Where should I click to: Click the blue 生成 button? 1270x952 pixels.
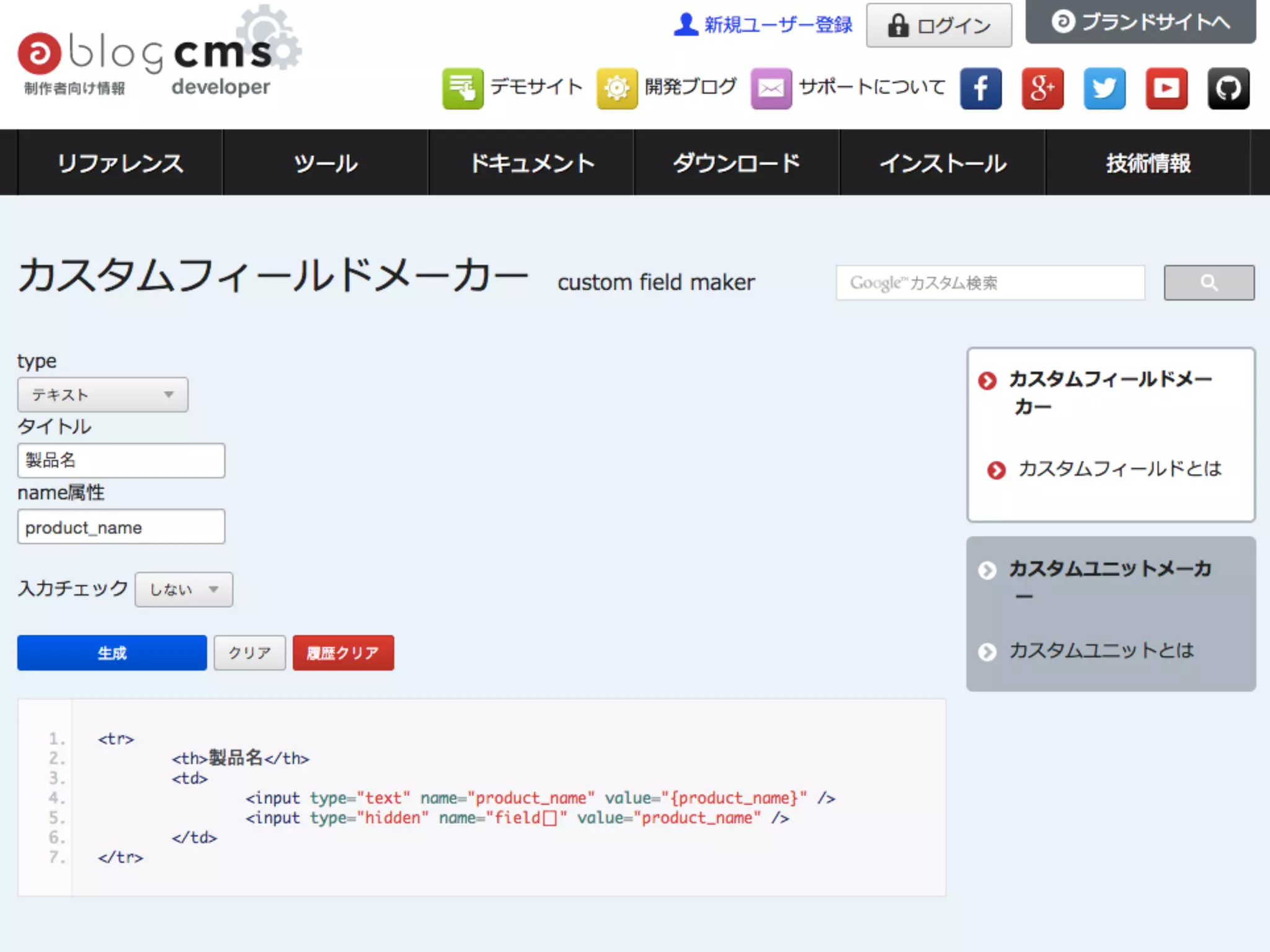(x=112, y=653)
